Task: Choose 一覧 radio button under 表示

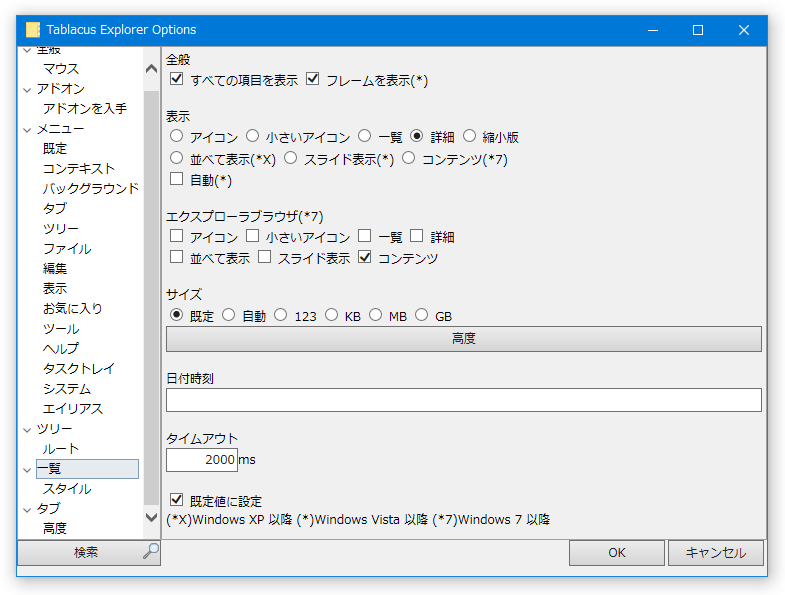Action: point(364,136)
